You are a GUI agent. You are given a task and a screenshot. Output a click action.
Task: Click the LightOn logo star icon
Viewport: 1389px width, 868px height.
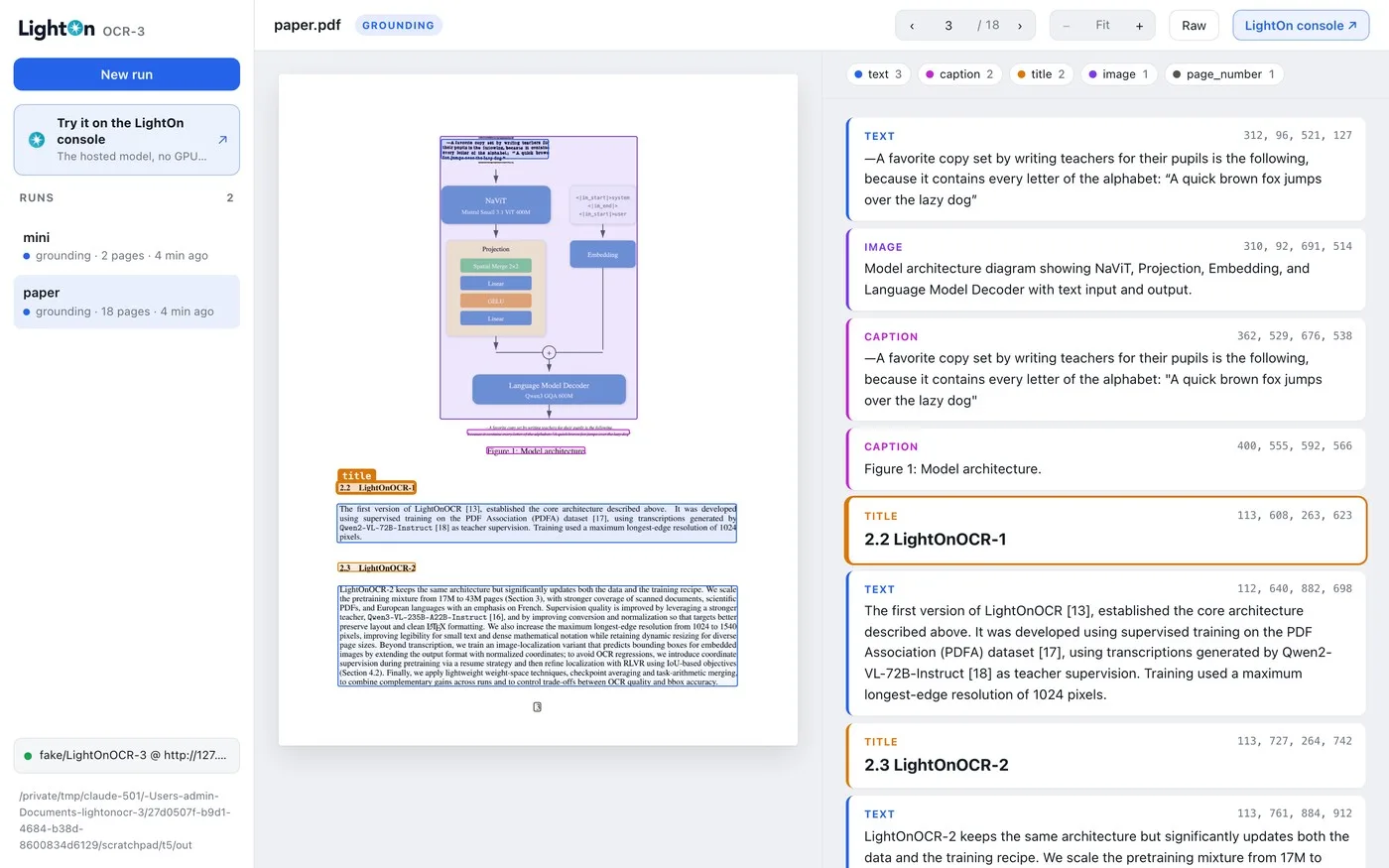[75, 29]
